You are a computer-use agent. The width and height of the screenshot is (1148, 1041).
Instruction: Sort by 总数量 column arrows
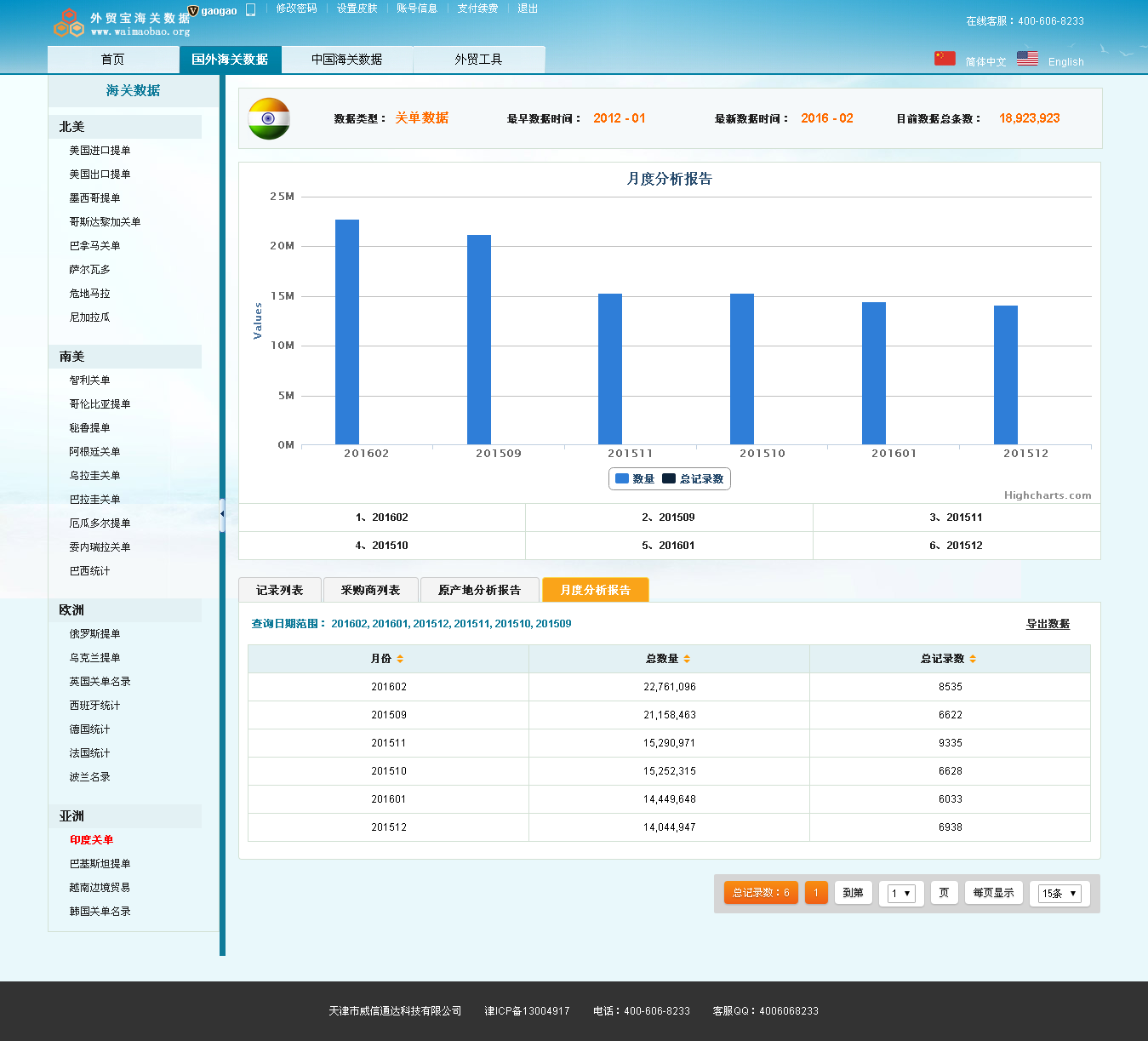pyautogui.click(x=687, y=659)
